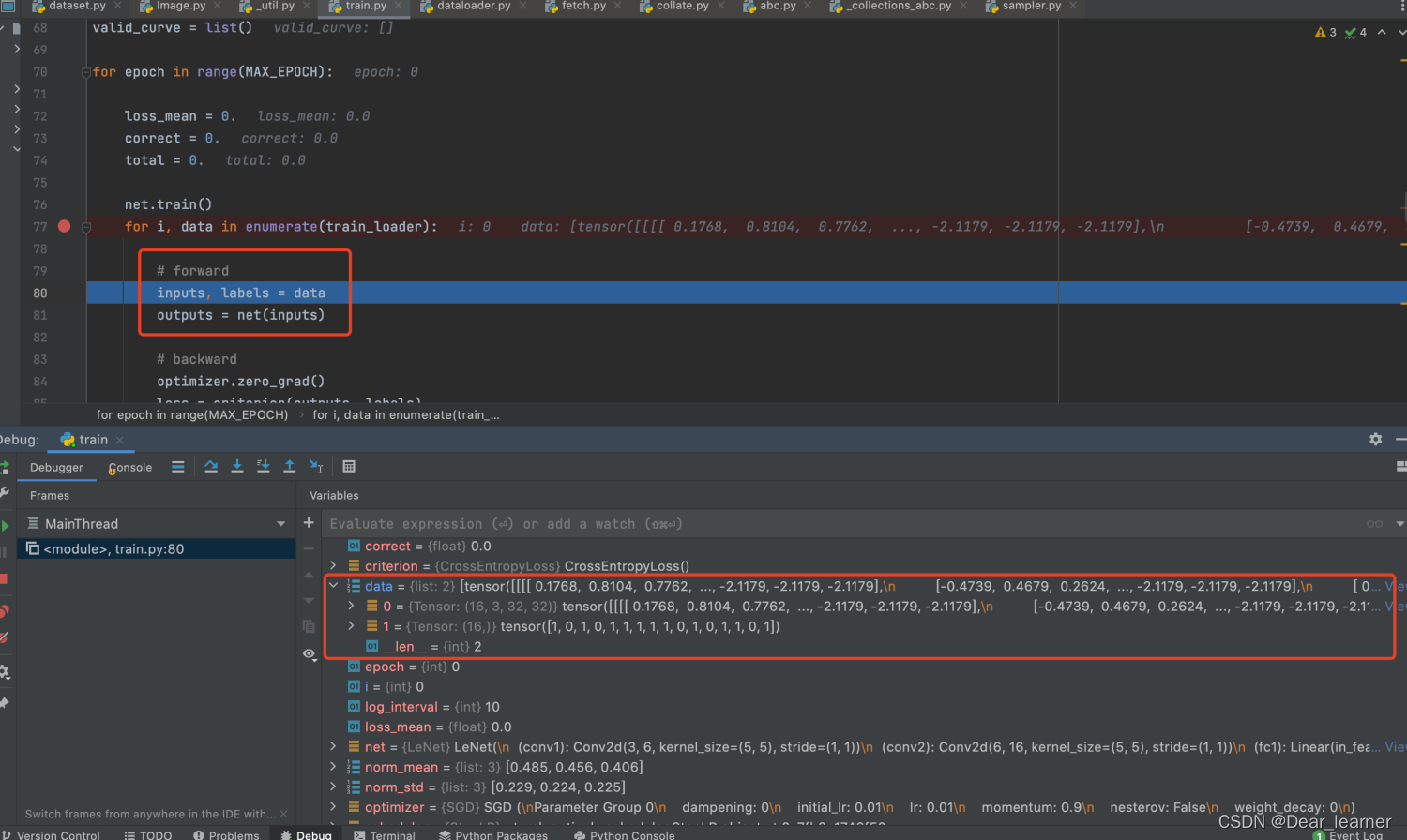Expand tensor item 1 under data
Viewport: 1407px width, 840px height.
351,626
